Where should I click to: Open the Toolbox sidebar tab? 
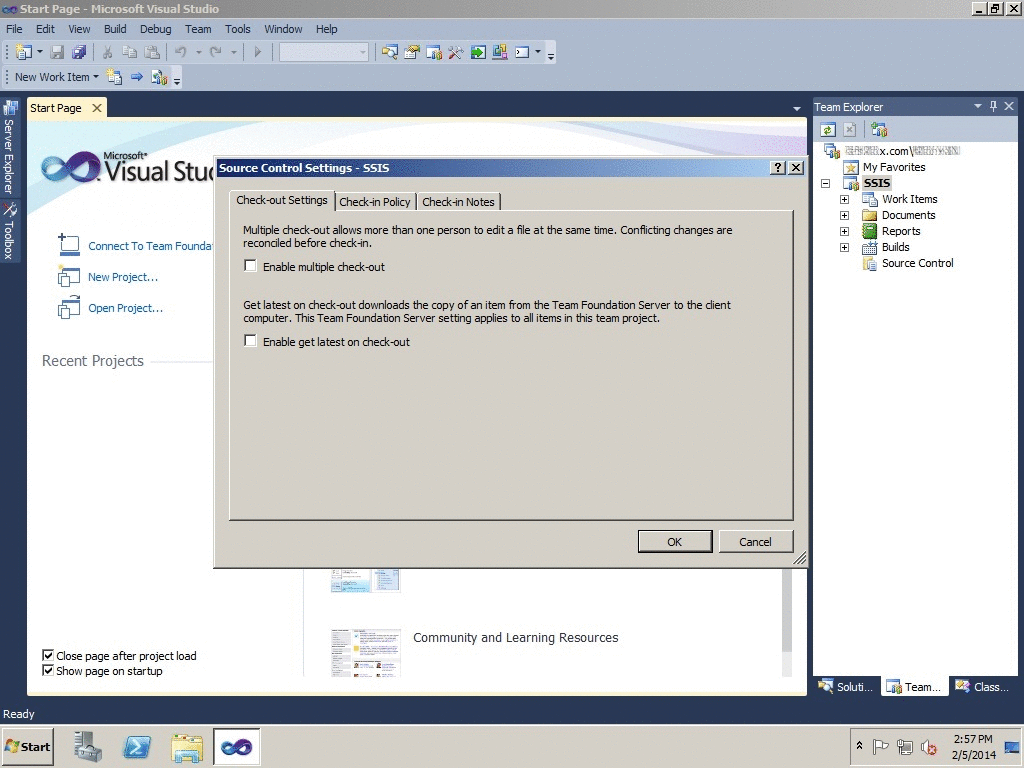pyautogui.click(x=9, y=231)
